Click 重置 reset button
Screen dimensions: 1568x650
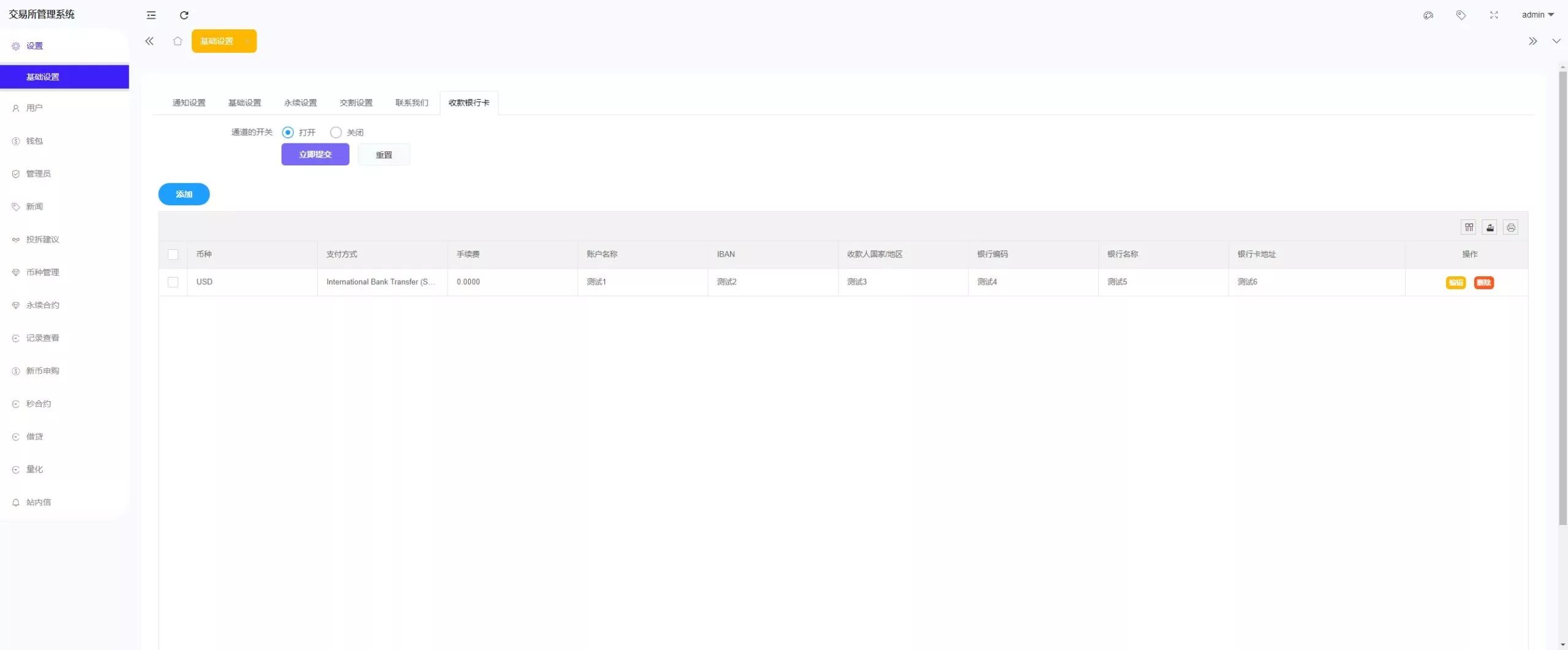point(384,155)
